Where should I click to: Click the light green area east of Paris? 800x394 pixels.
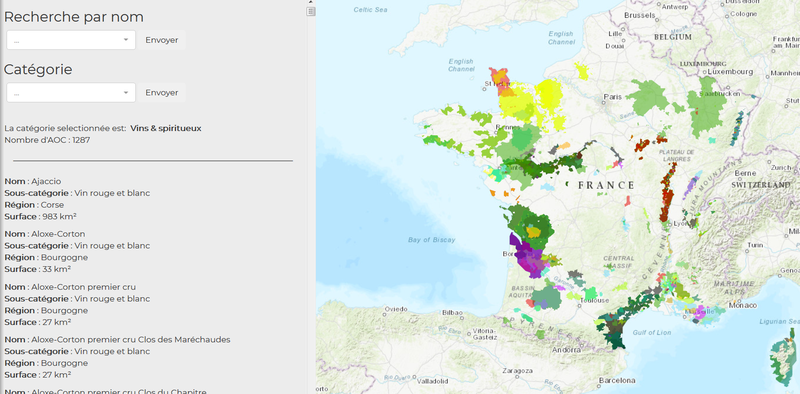(x=648, y=97)
